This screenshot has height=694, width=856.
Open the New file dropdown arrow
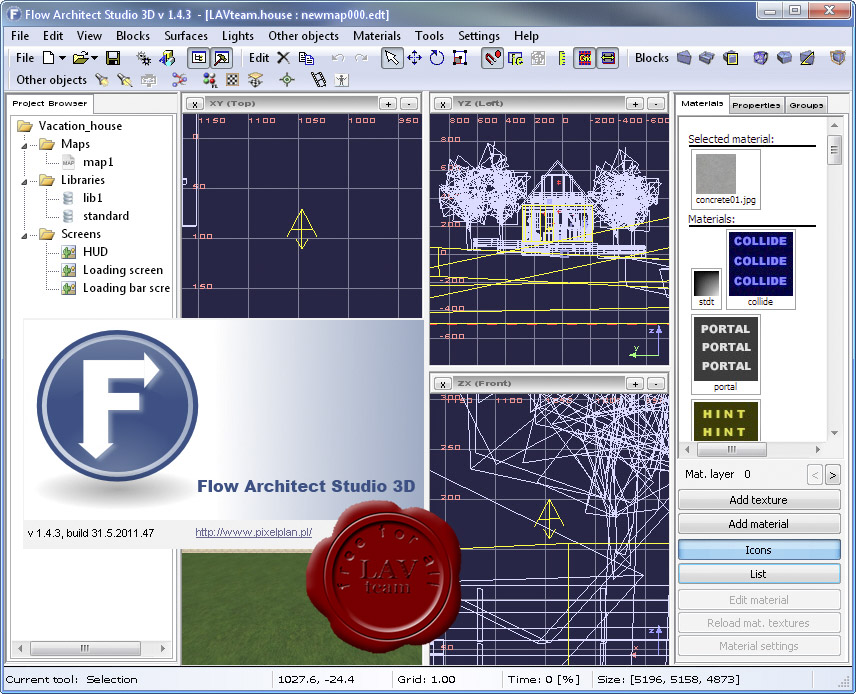click(x=62, y=58)
